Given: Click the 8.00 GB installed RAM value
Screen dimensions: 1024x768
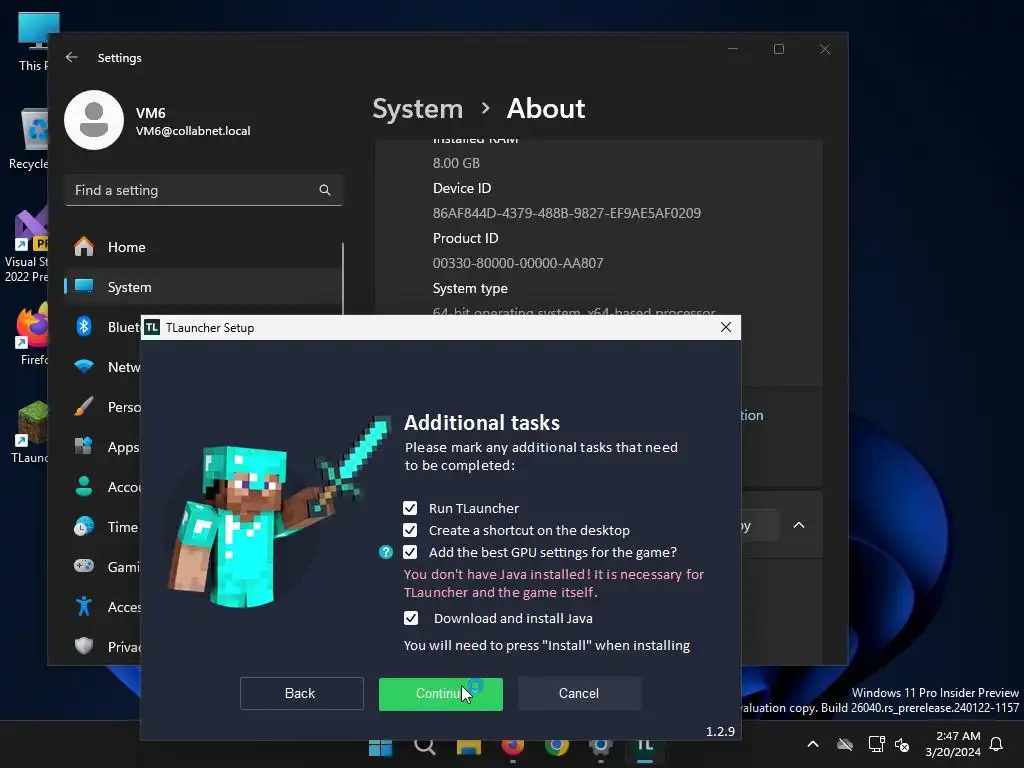Looking at the screenshot, I should [x=456, y=163].
